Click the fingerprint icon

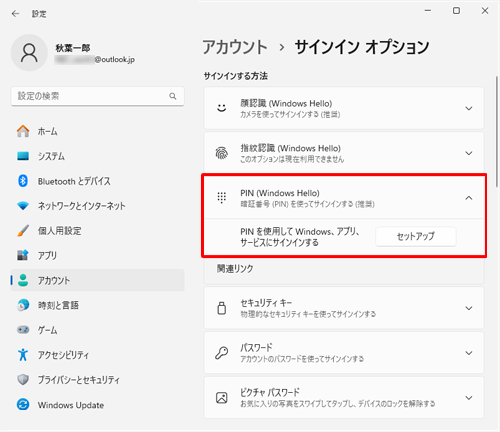click(x=222, y=153)
